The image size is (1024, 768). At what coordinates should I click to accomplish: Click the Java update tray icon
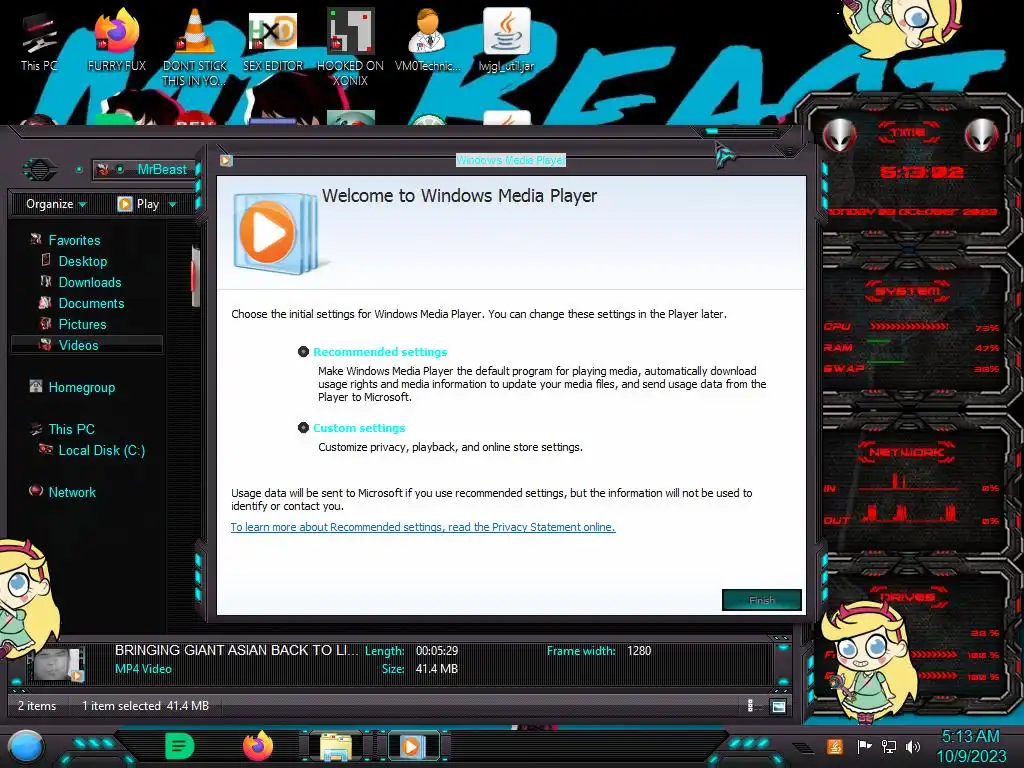pyautogui.click(x=834, y=746)
